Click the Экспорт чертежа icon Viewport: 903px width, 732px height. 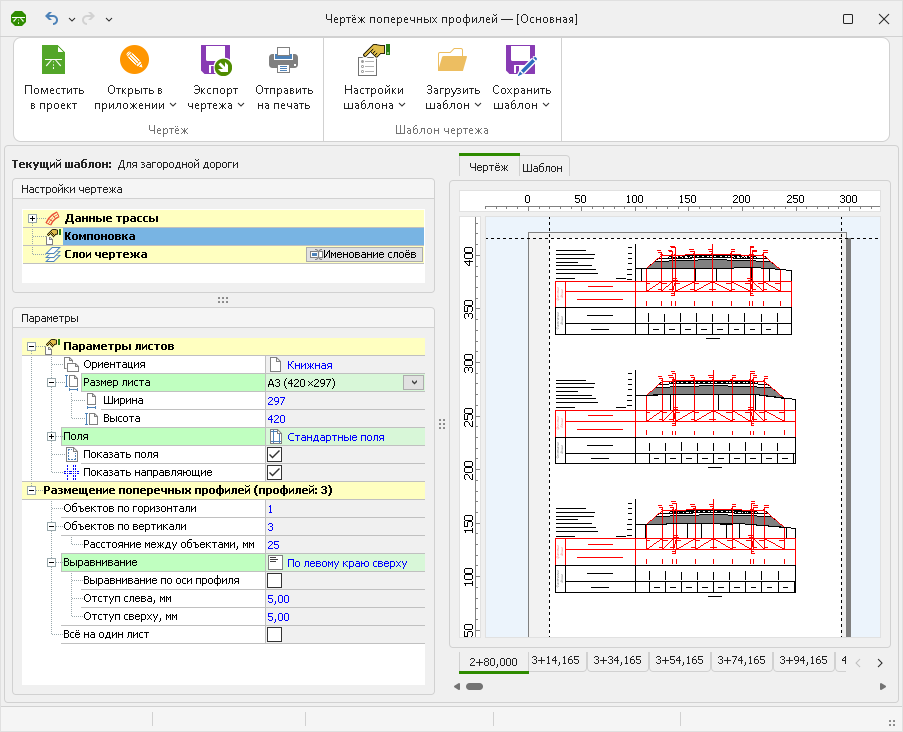[x=216, y=62]
